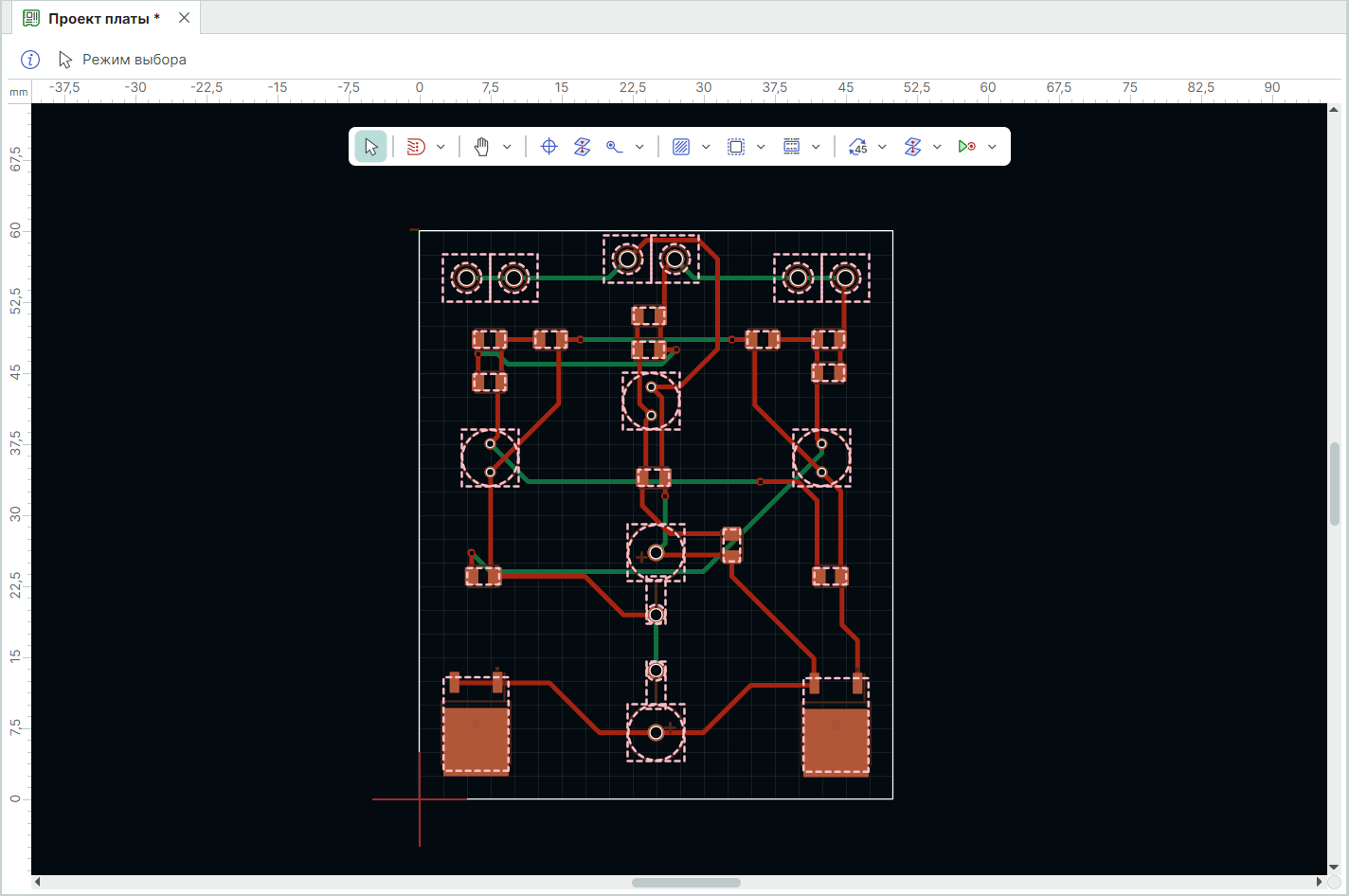This screenshot has height=896, width=1349.
Task: Expand the dropdown next to play icon
Action: (992, 147)
